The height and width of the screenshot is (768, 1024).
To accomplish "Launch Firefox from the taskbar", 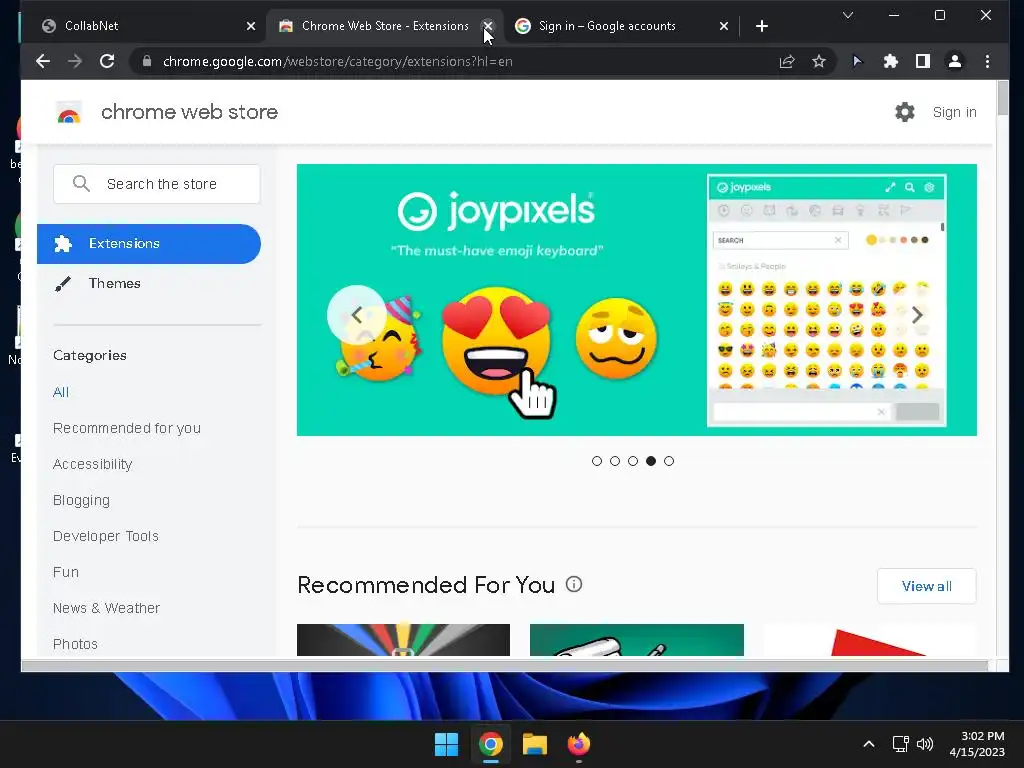I will pos(579,744).
